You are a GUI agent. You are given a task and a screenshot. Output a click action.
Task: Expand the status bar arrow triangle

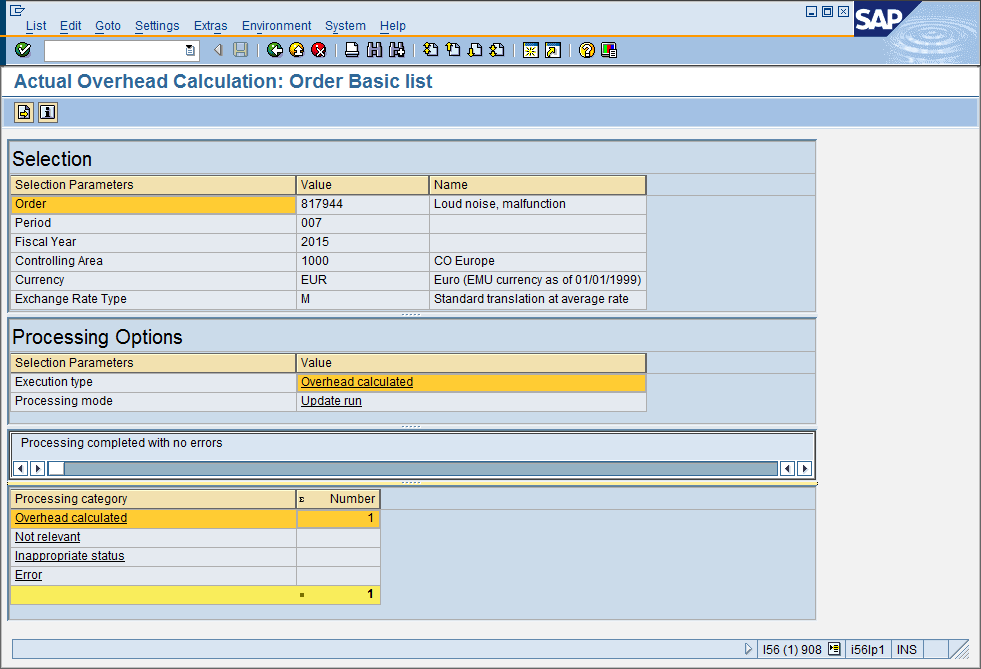coord(748,649)
